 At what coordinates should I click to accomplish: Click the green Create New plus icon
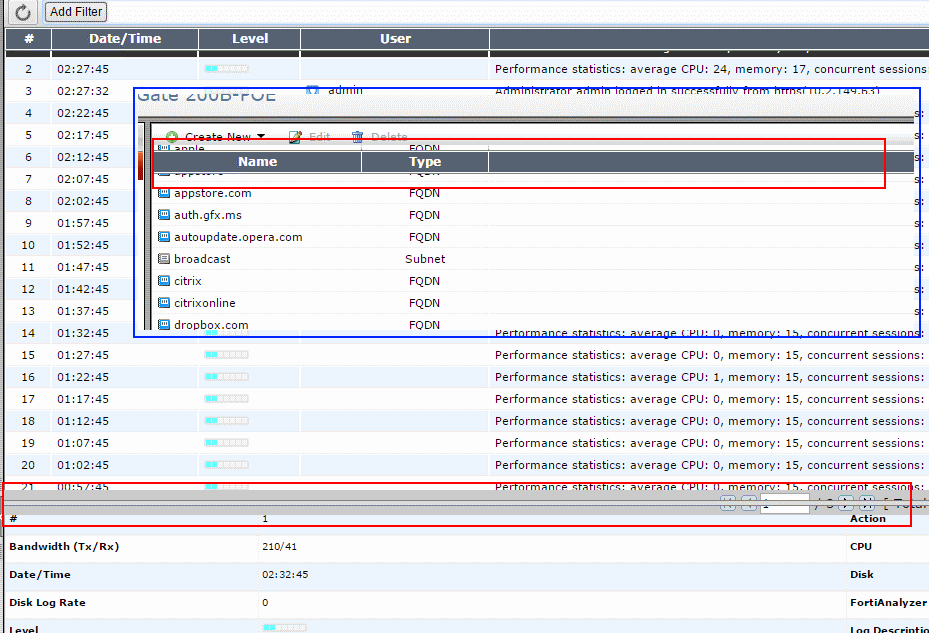[x=172, y=137]
